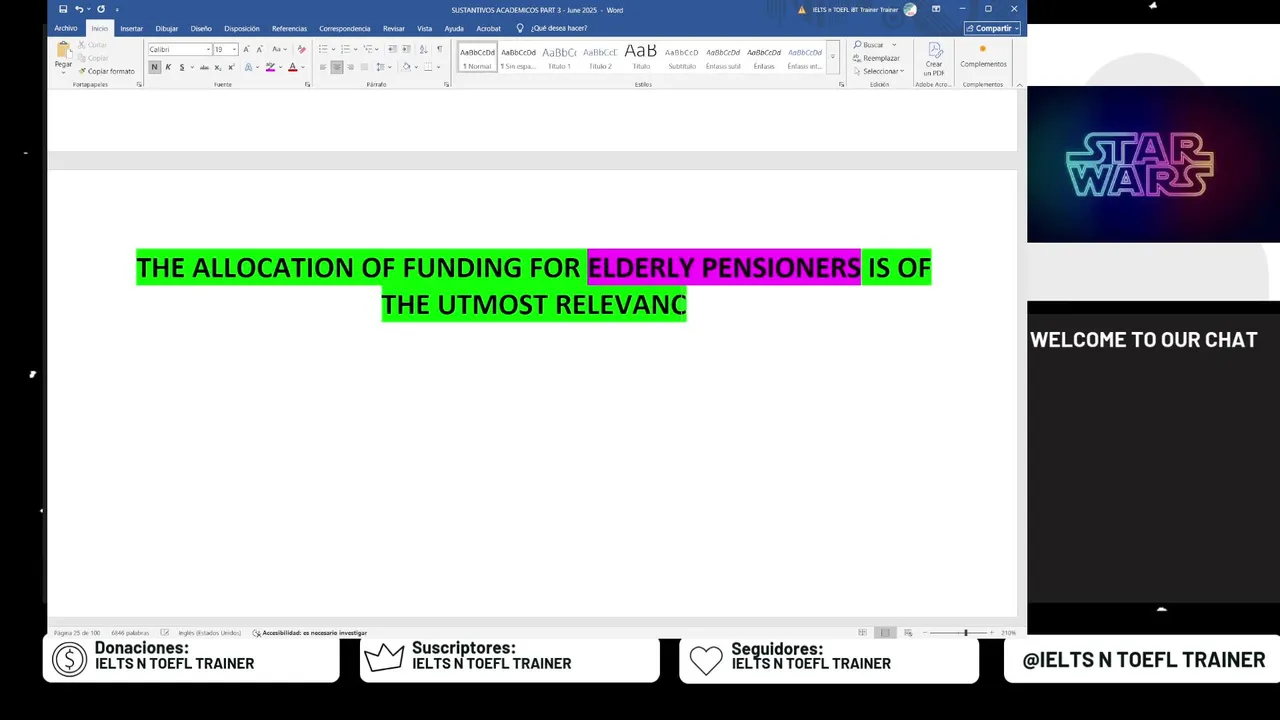Image resolution: width=1280 pixels, height=720 pixels.
Task: Click the Compartir button
Action: pos(992,28)
